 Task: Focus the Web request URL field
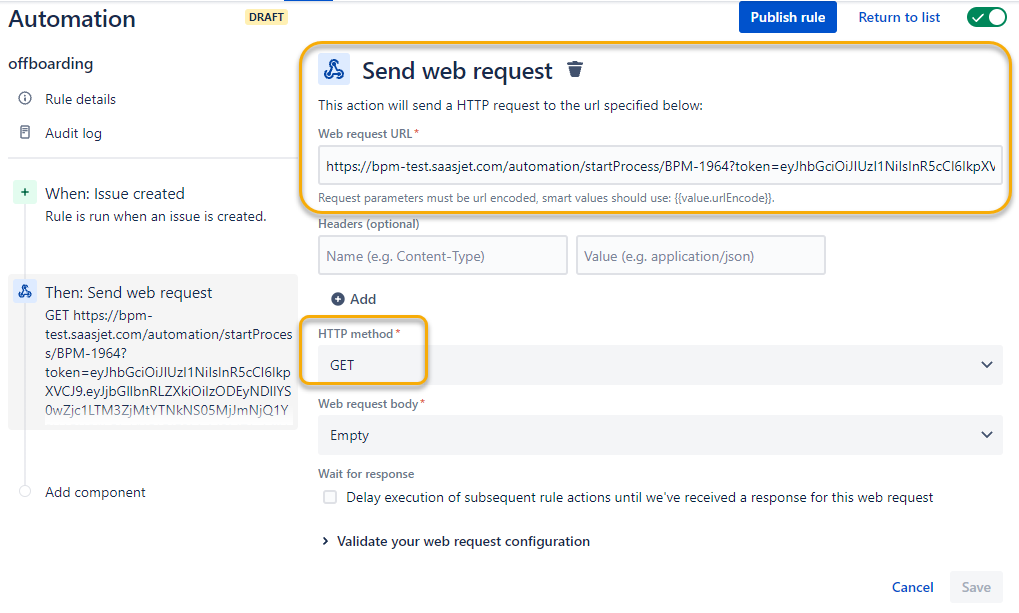(x=660, y=166)
